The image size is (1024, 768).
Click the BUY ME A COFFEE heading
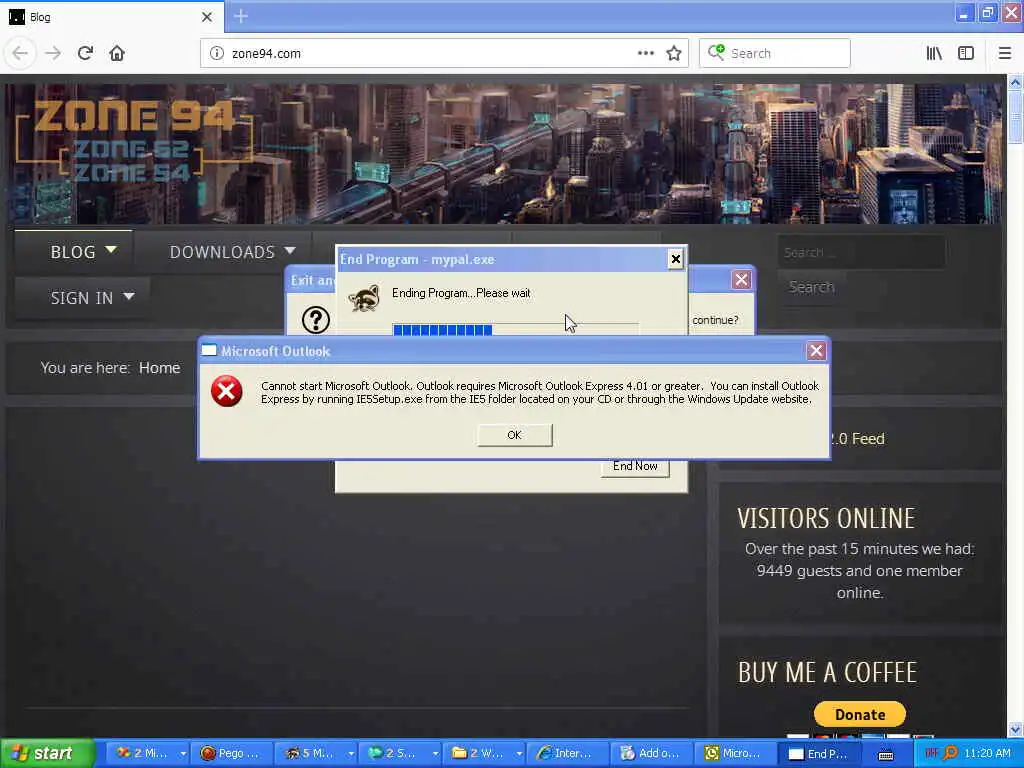pyautogui.click(x=827, y=672)
